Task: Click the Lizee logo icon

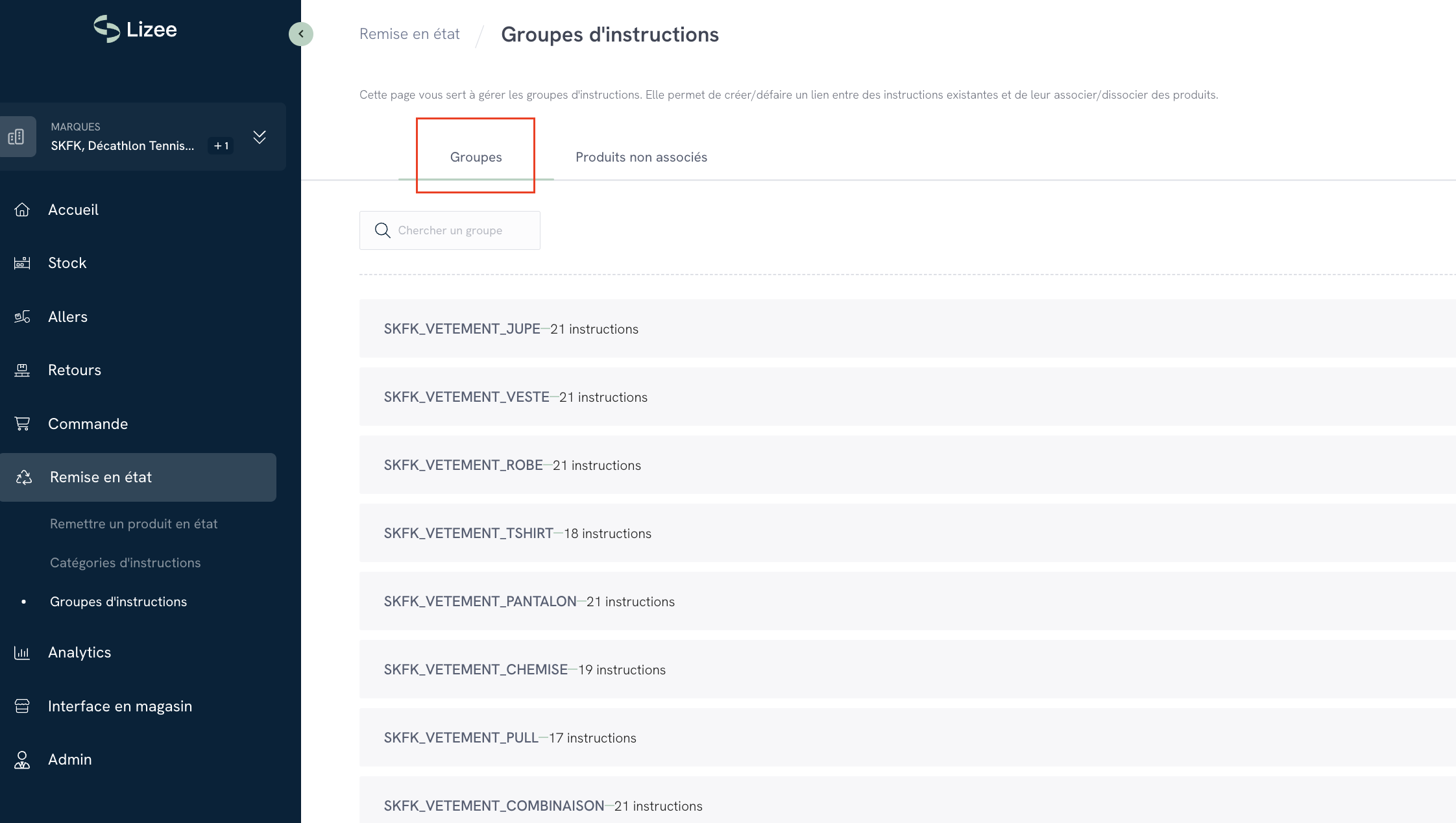Action: point(107,29)
